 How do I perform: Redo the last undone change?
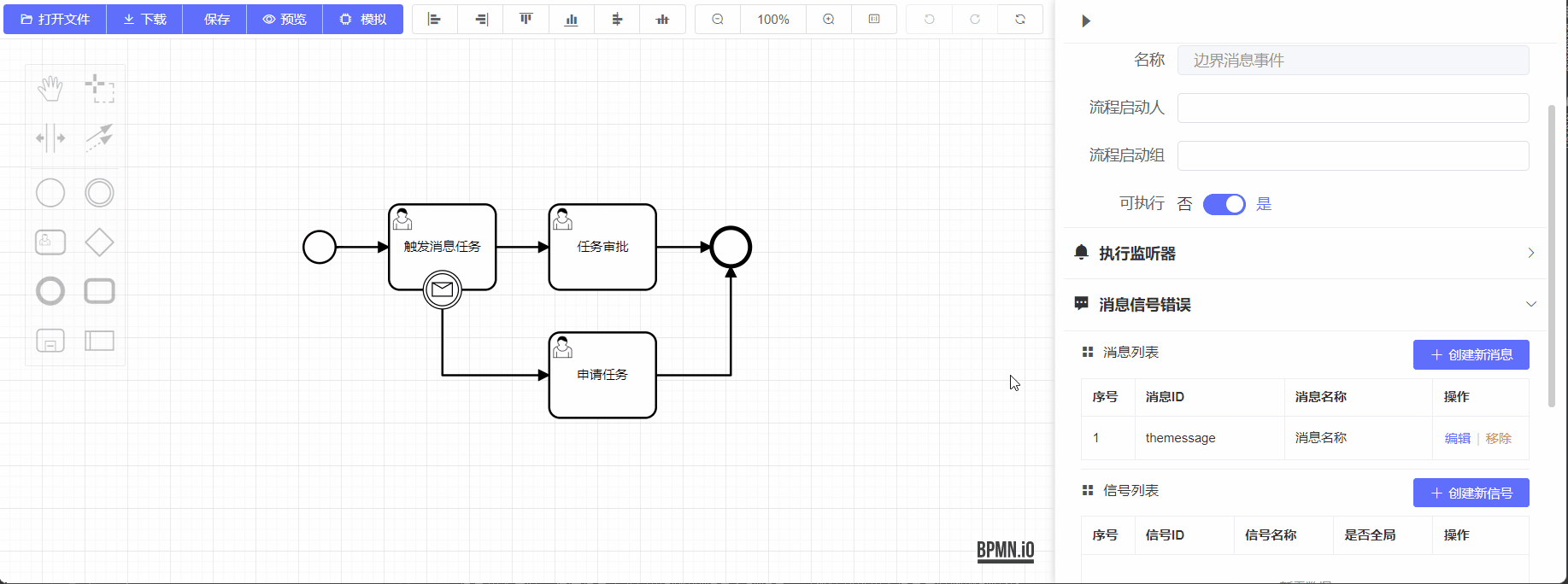[x=975, y=19]
